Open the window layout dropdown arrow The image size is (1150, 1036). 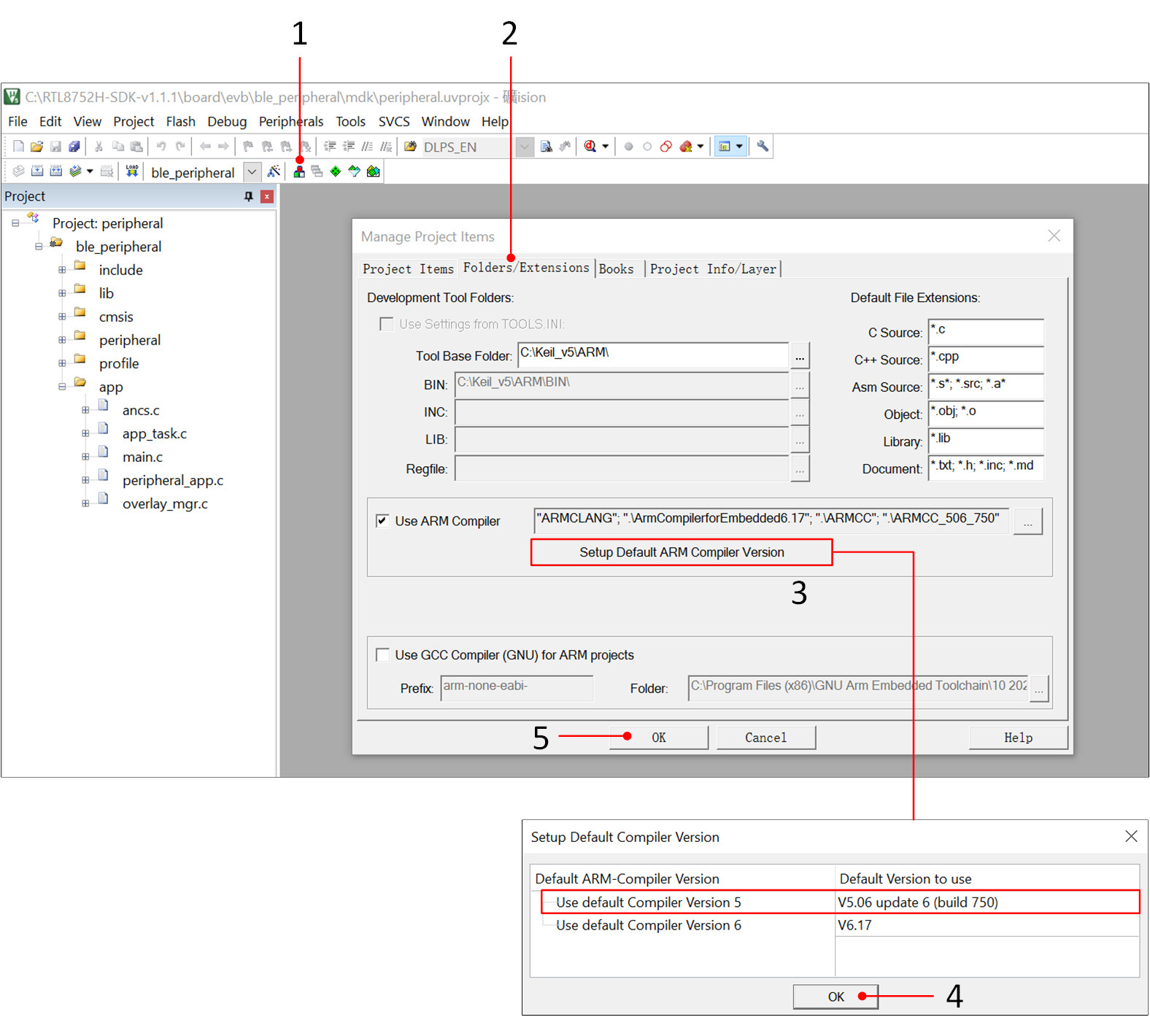click(739, 147)
